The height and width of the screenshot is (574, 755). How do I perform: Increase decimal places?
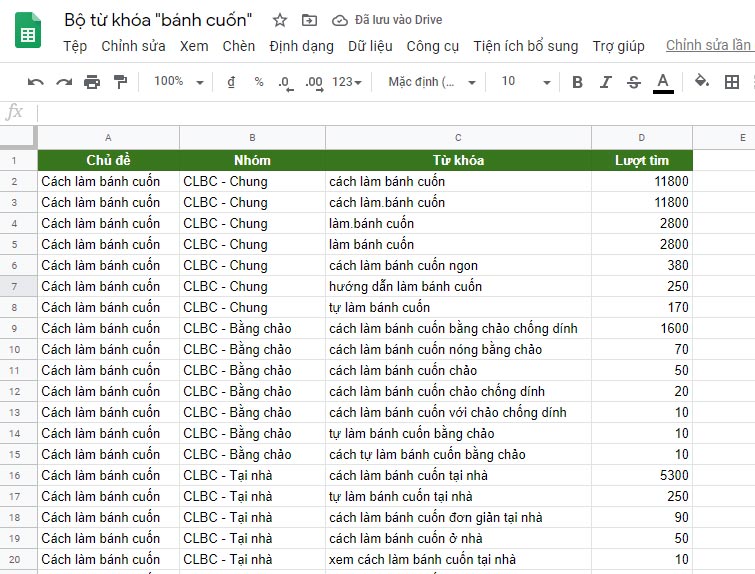[x=314, y=83]
